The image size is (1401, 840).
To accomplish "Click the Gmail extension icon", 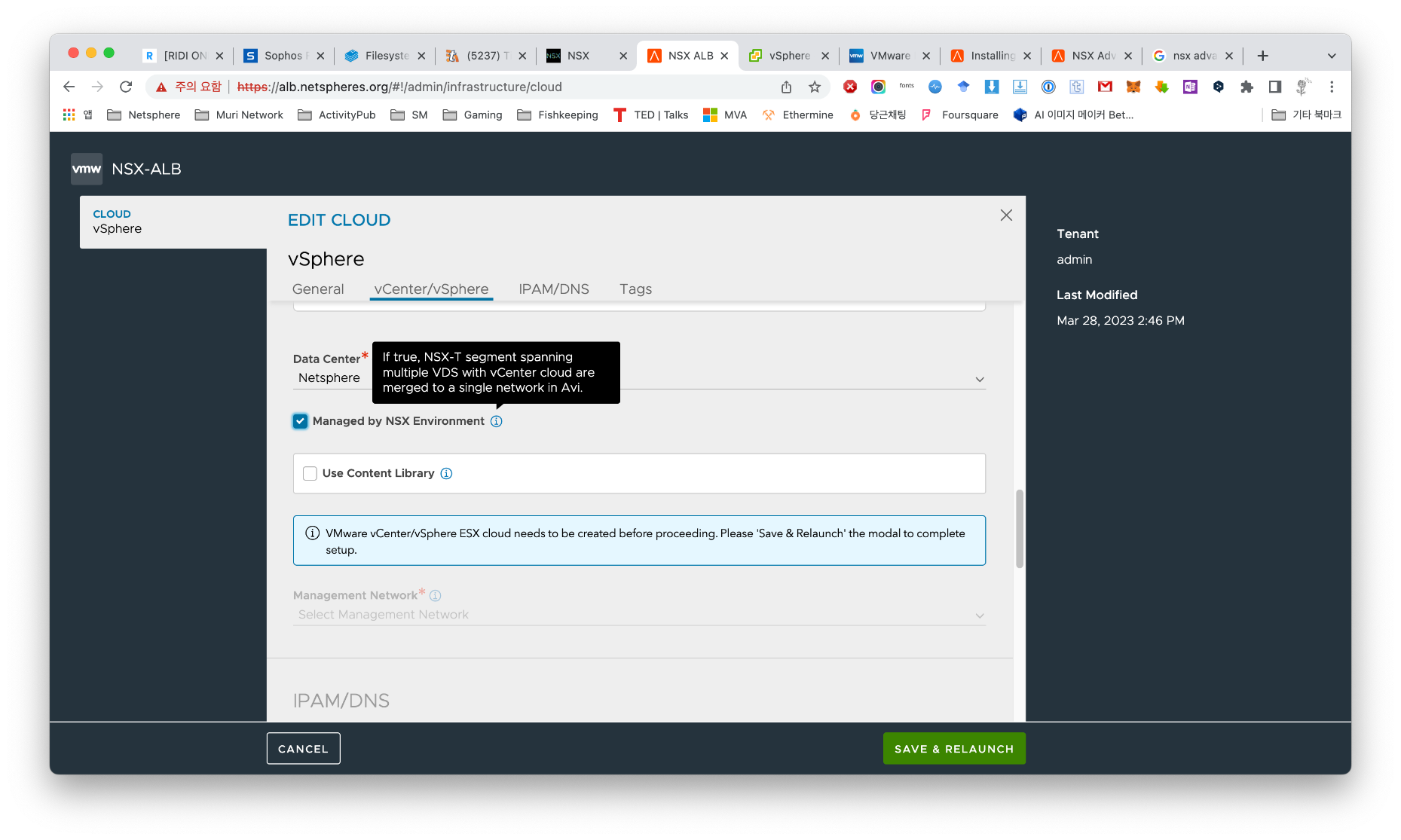I will (1105, 87).
